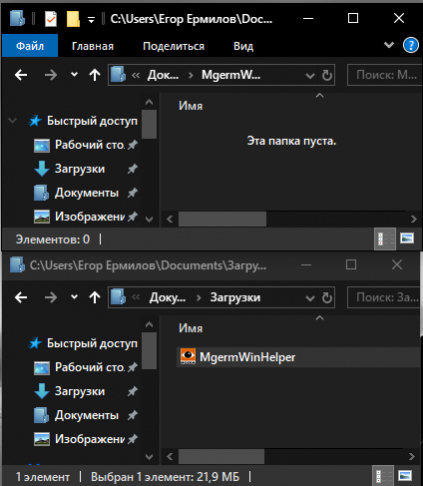
Task: Go up one level in bottom window
Action: tap(95, 297)
